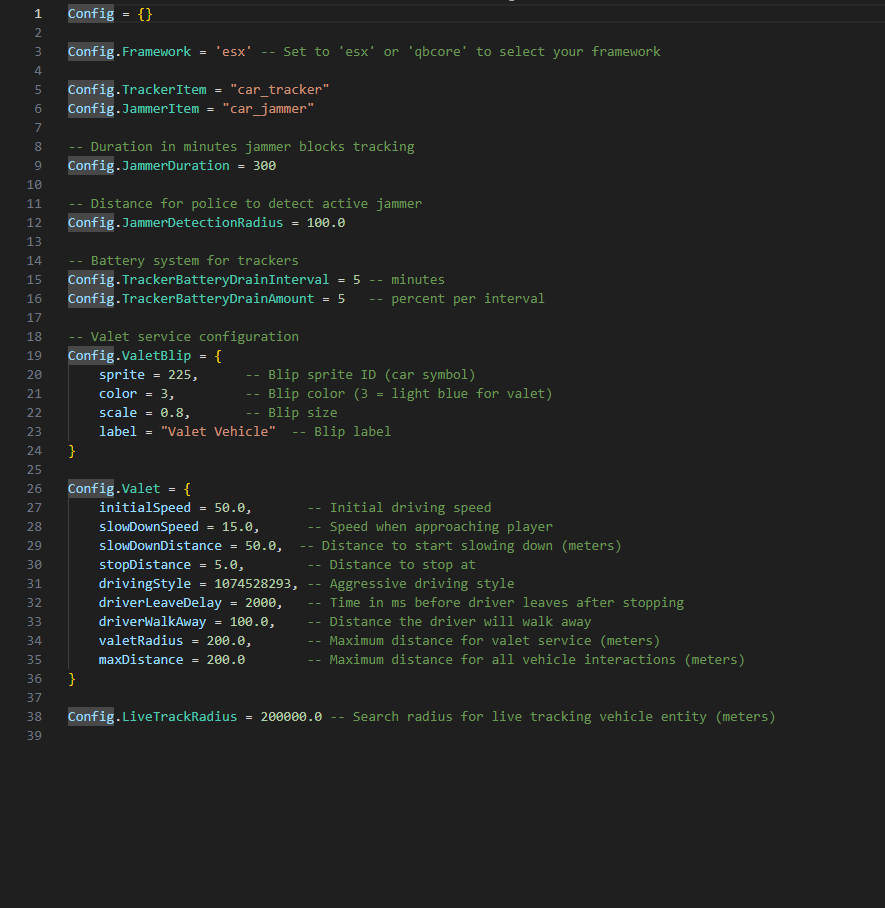Click the "car_tracker" string value
The image size is (885, 908).
coord(280,90)
